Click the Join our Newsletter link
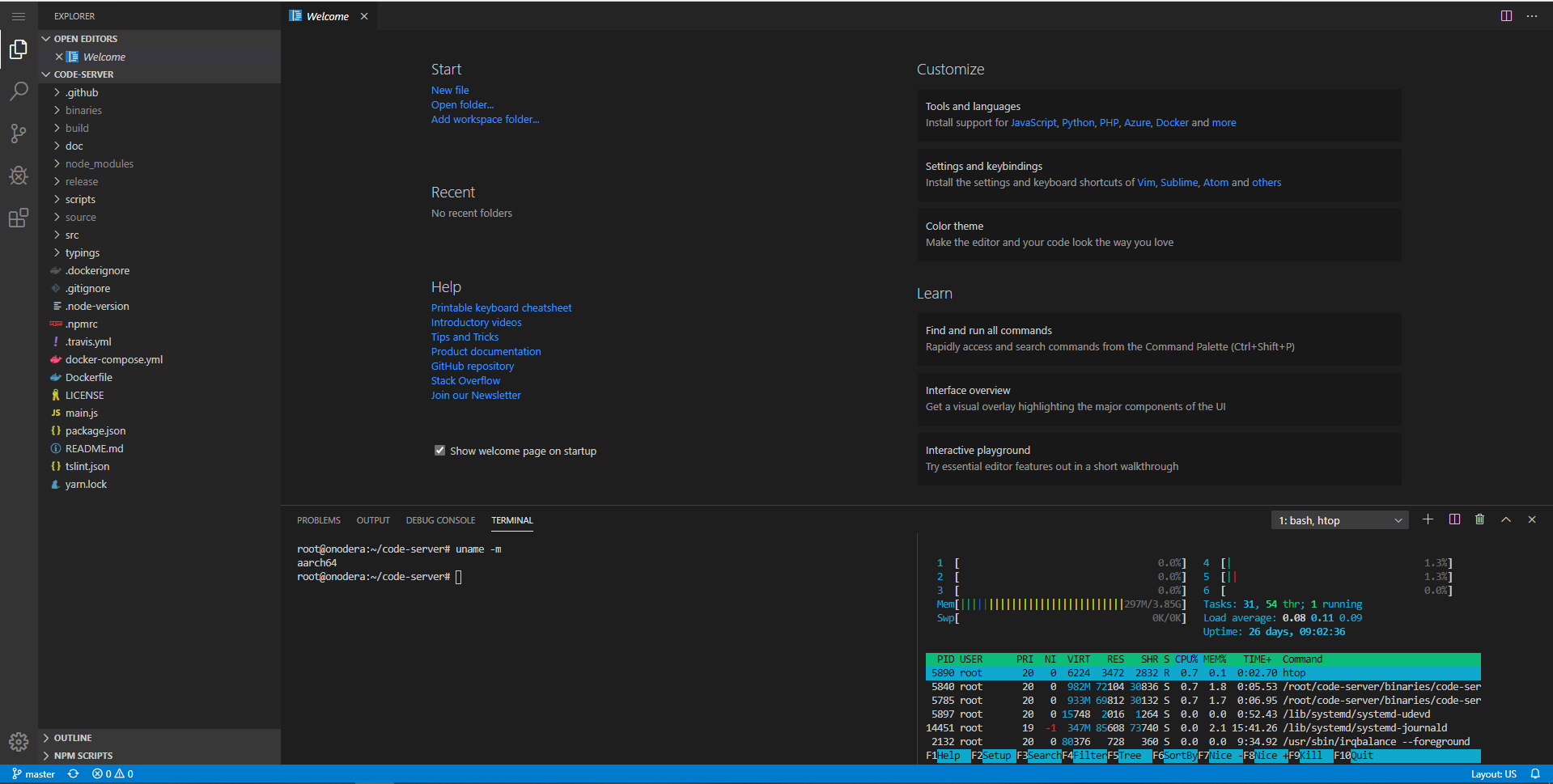Viewport: 1553px width, 784px height. (476, 396)
